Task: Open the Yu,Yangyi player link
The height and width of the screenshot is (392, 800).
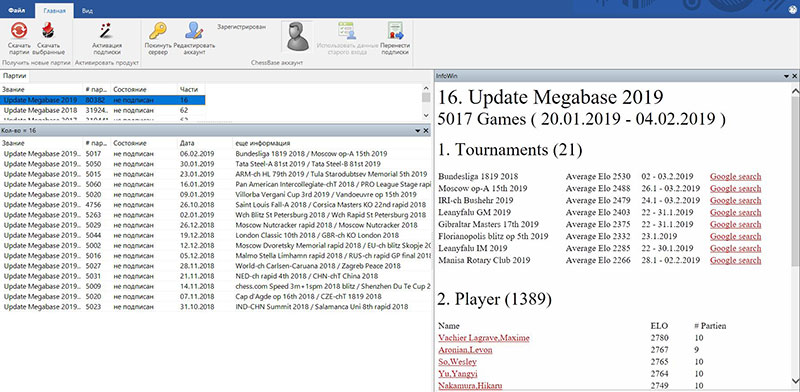Action: point(457,374)
